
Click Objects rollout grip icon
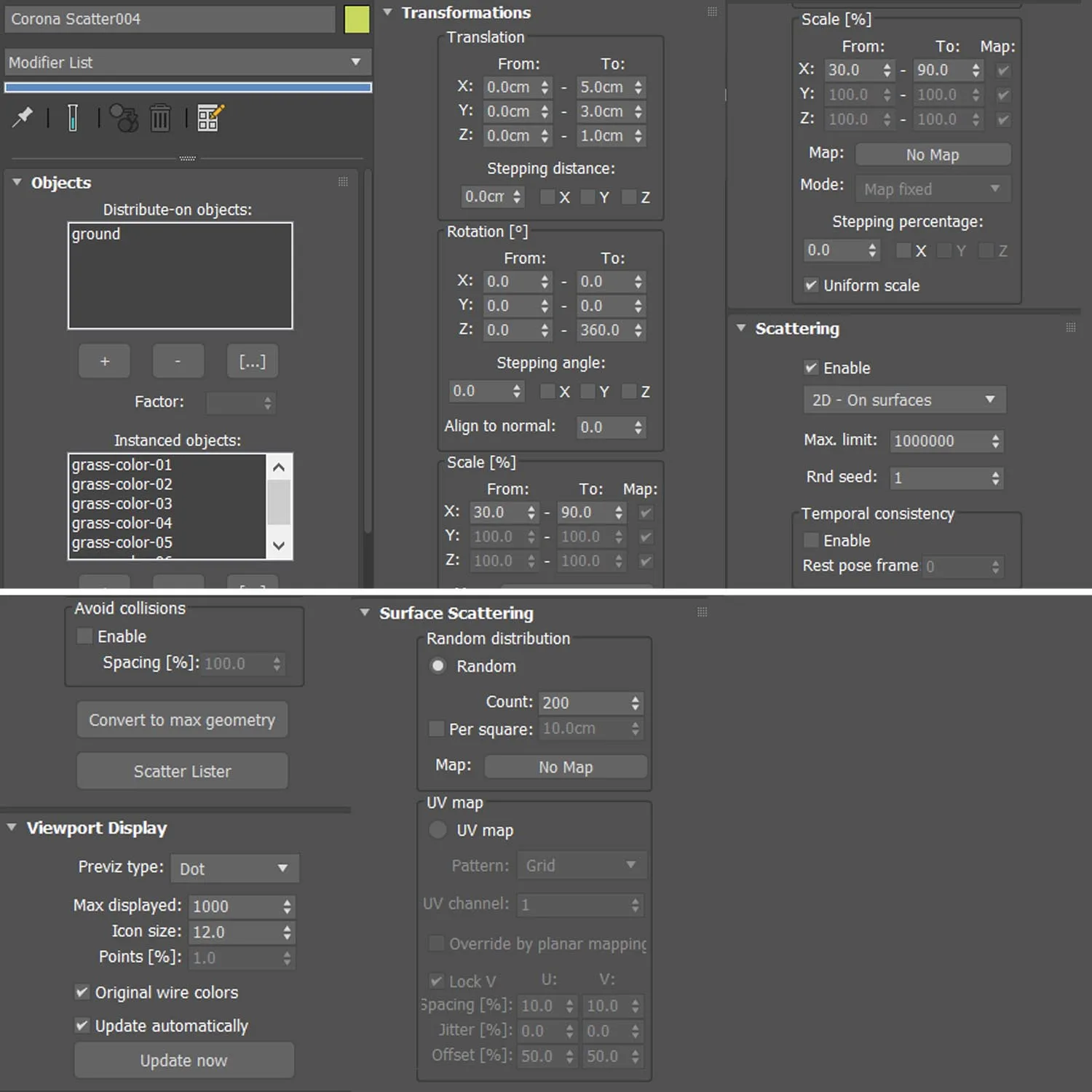[x=343, y=182]
